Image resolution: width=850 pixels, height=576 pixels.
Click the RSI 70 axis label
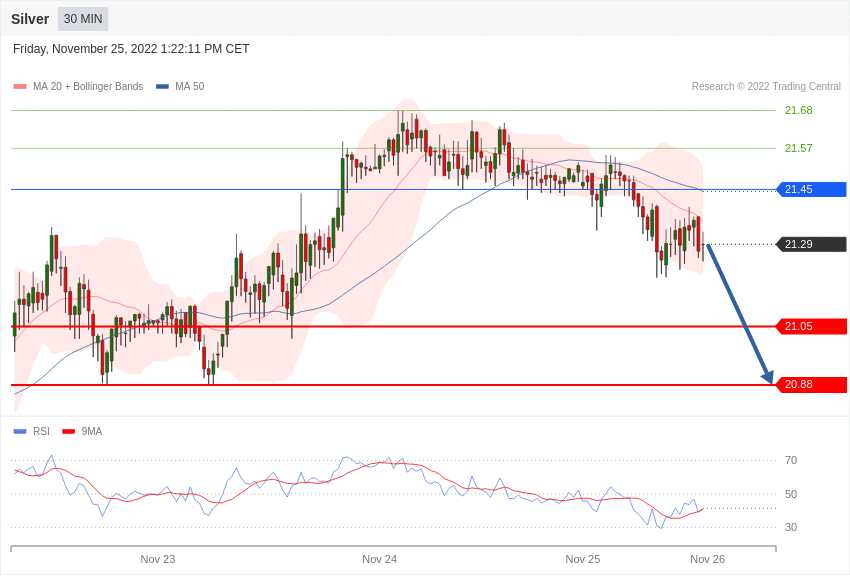(x=791, y=461)
